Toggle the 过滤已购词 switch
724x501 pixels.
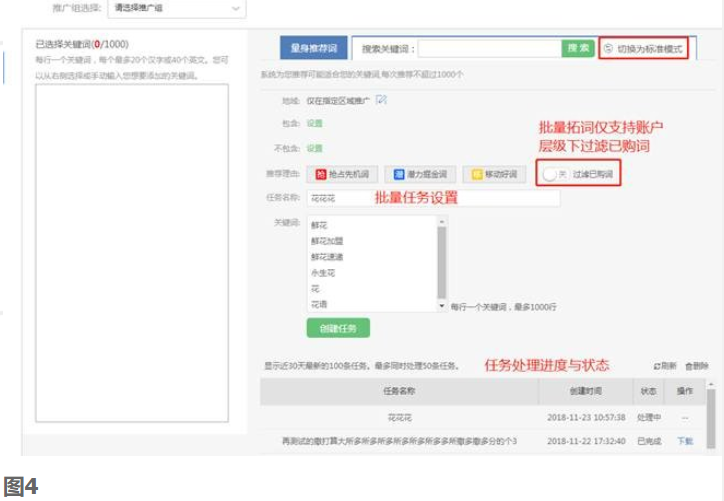tap(555, 174)
